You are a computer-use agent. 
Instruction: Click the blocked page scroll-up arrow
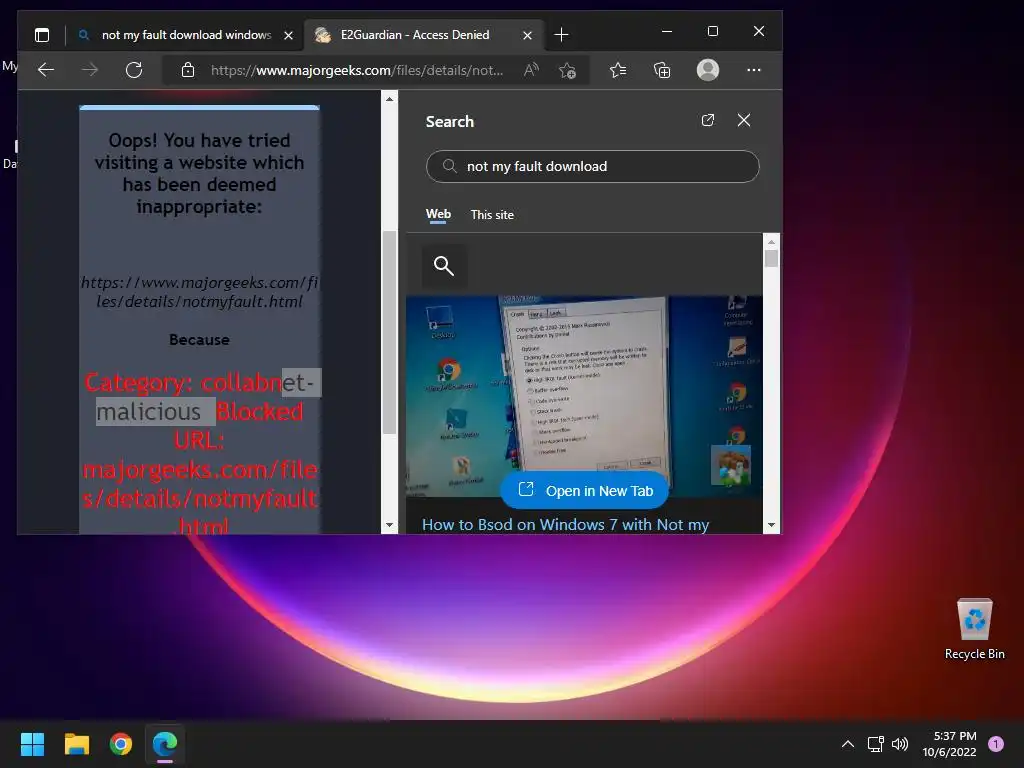point(389,99)
